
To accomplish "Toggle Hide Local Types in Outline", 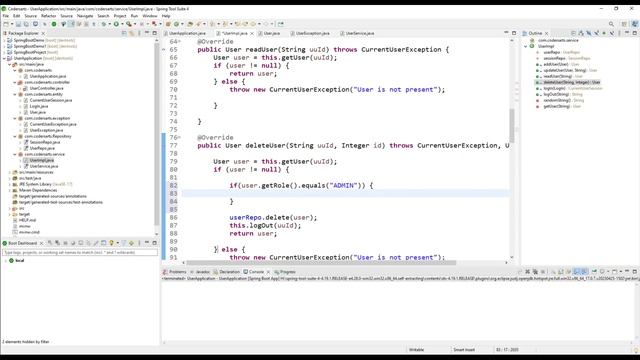I will click(x=612, y=33).
